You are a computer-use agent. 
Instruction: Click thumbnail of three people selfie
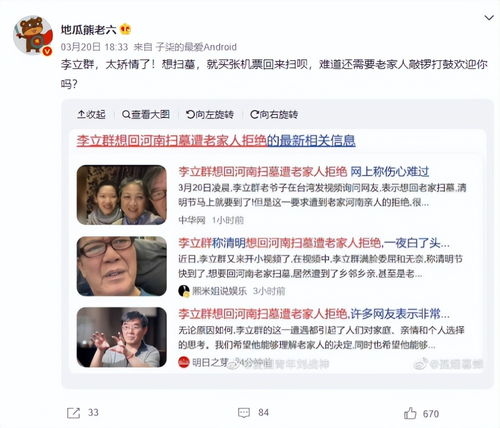pos(122,195)
